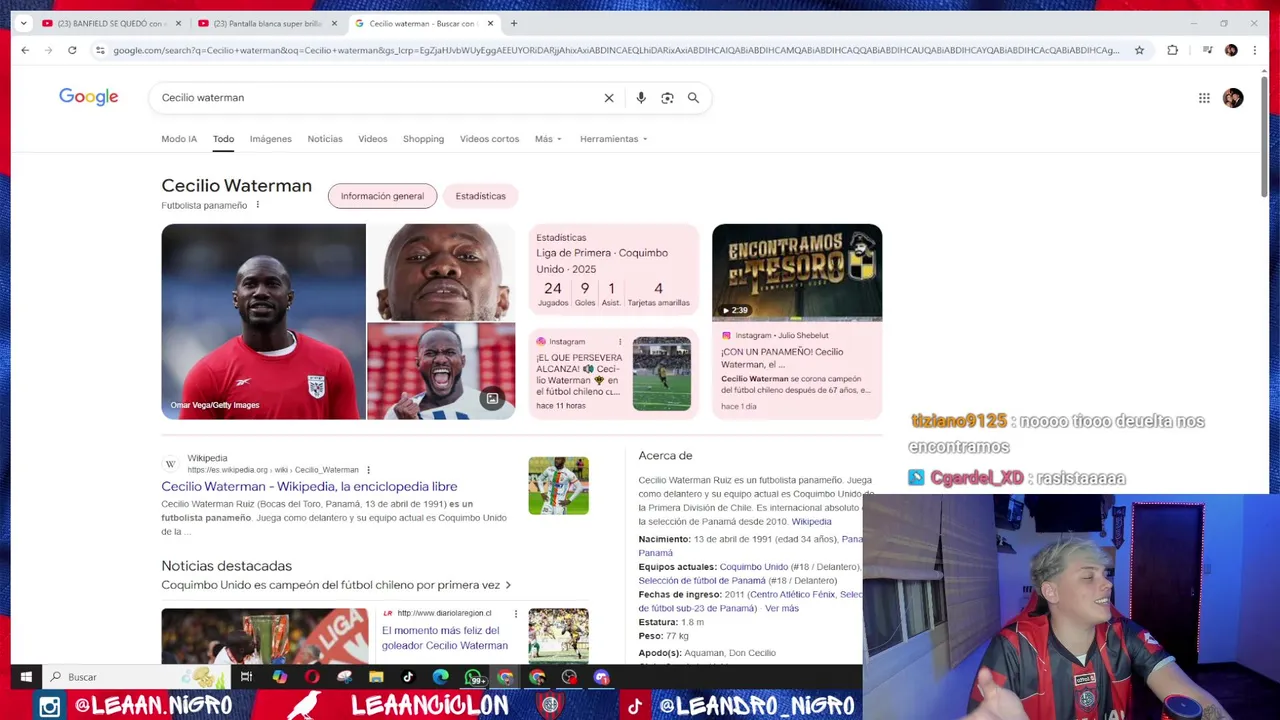The width and height of the screenshot is (1280, 720).
Task: Open the Google account avatar
Action: pos(1233,98)
